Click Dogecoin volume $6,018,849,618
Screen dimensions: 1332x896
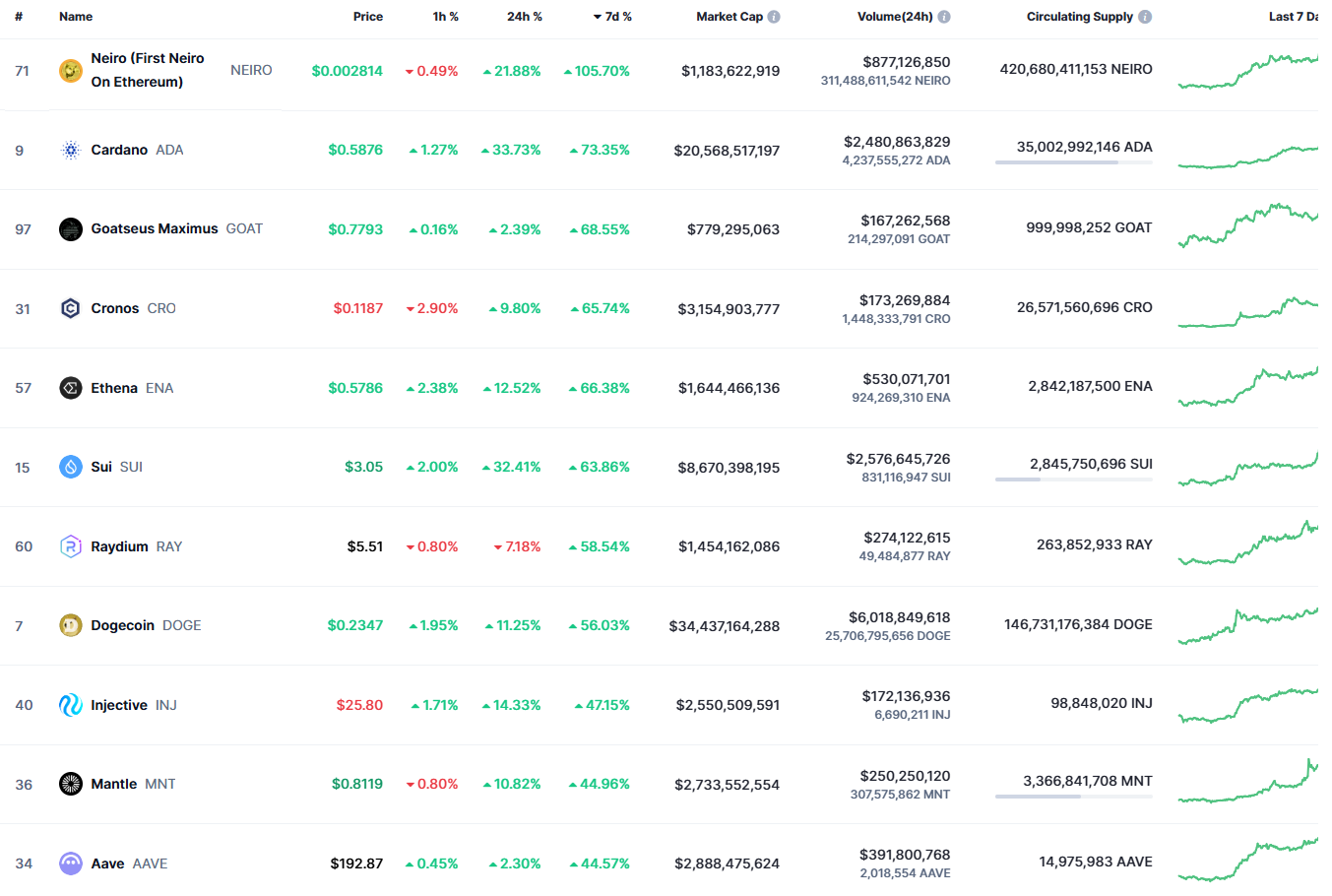tap(900, 617)
